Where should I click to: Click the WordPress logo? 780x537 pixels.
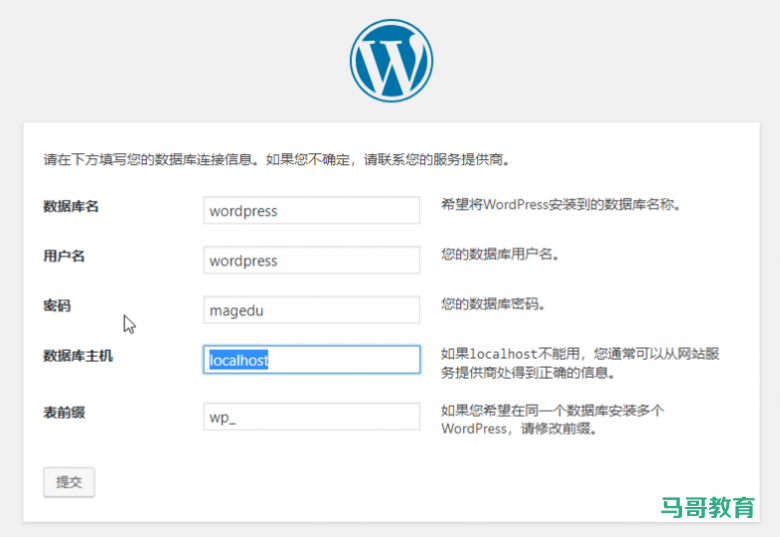[391, 61]
